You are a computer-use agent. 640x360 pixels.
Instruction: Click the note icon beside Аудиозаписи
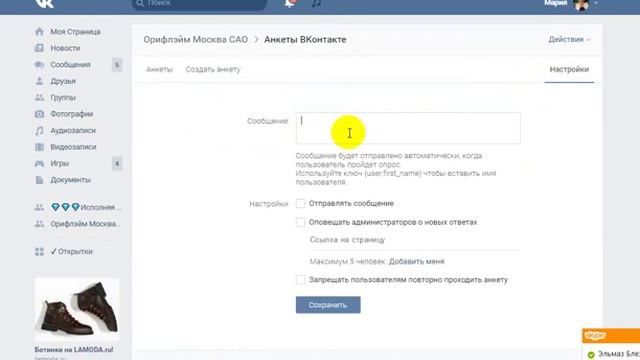39,131
